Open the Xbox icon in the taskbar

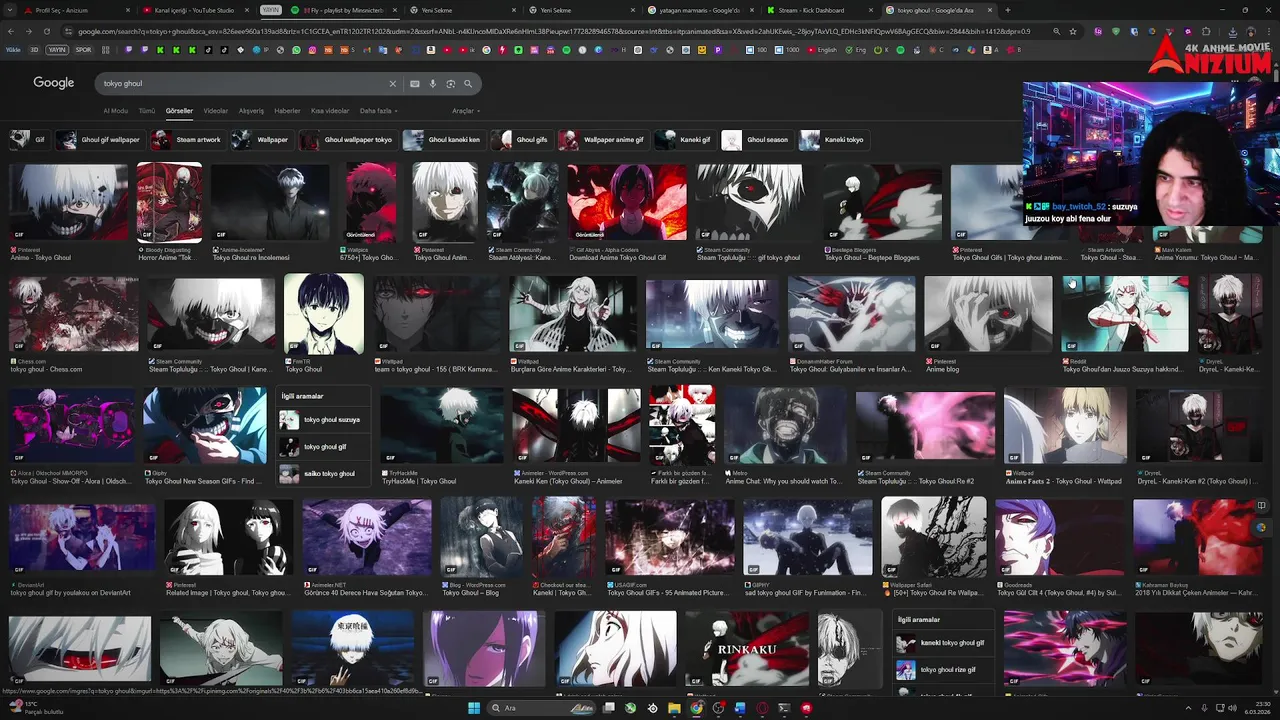pyautogui.click(x=630, y=708)
